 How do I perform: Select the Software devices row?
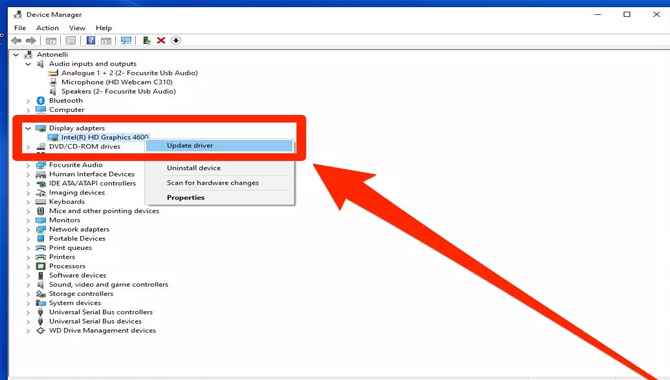click(77, 275)
